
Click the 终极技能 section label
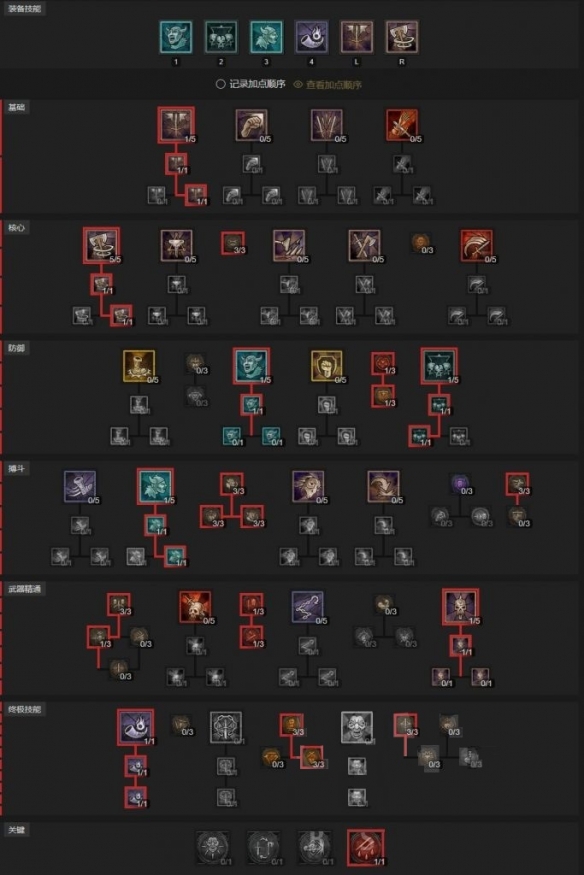tap(25, 709)
